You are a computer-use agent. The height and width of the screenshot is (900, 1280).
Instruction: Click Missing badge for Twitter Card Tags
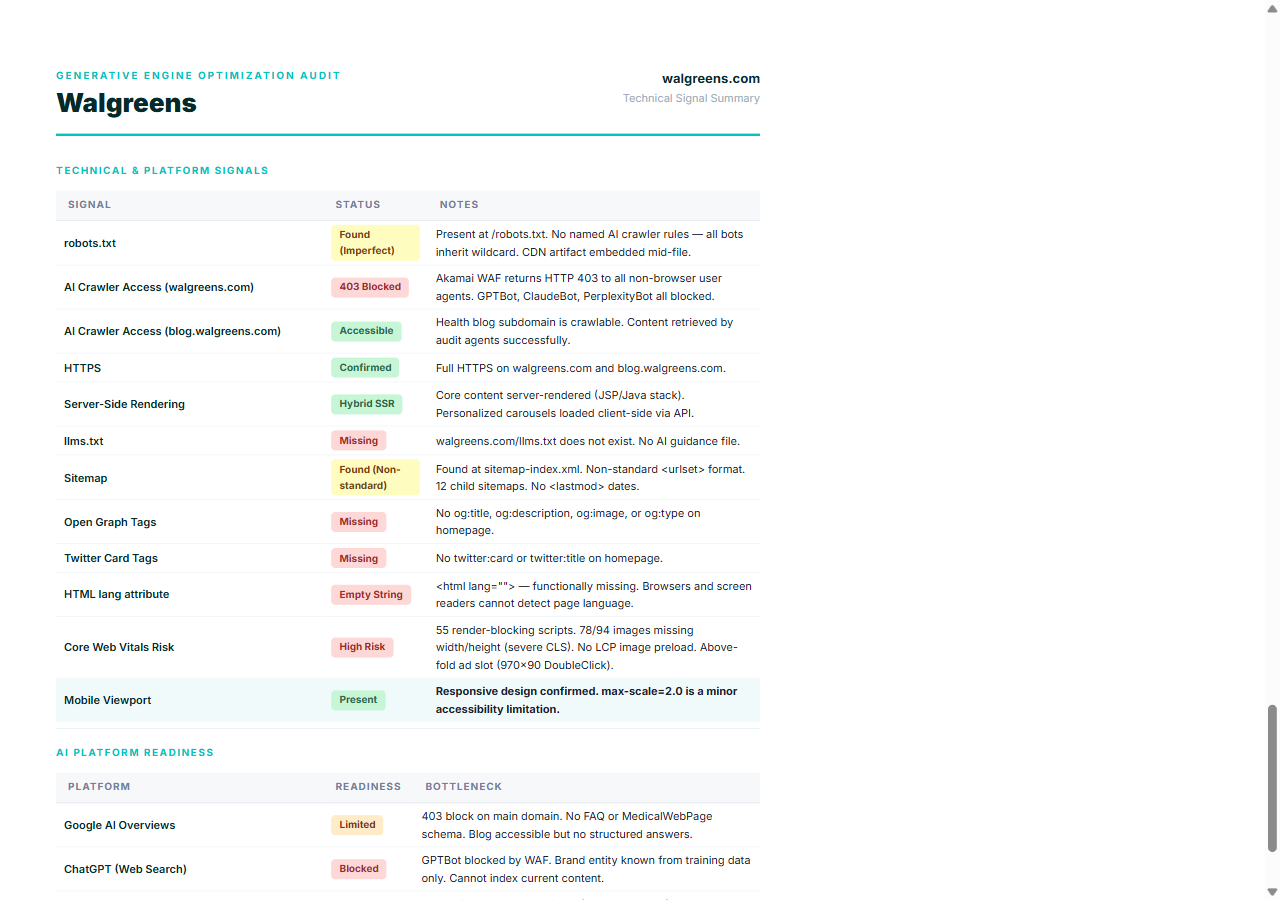358,559
